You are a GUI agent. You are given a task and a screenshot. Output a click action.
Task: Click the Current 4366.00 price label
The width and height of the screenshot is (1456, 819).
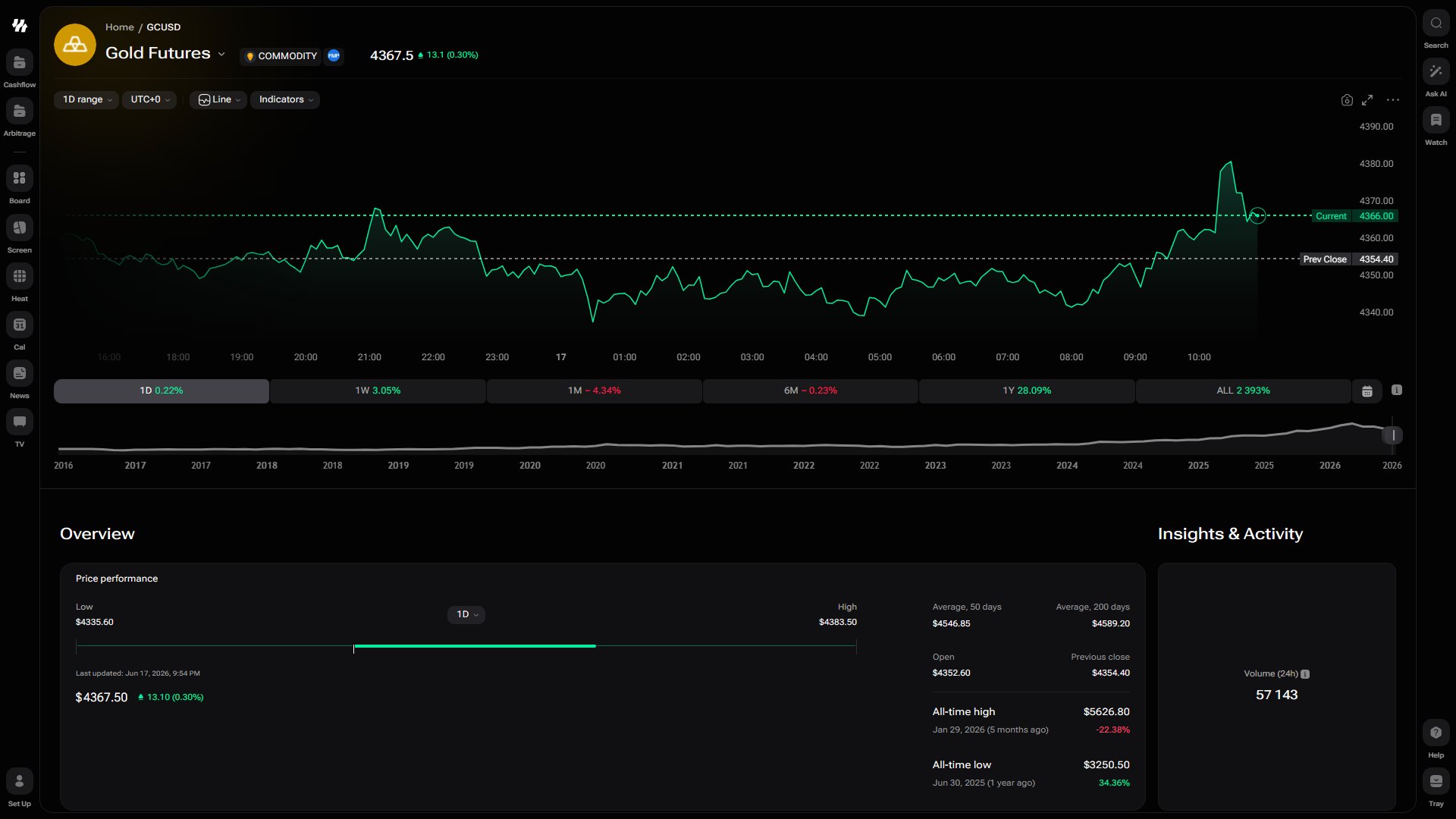1355,216
